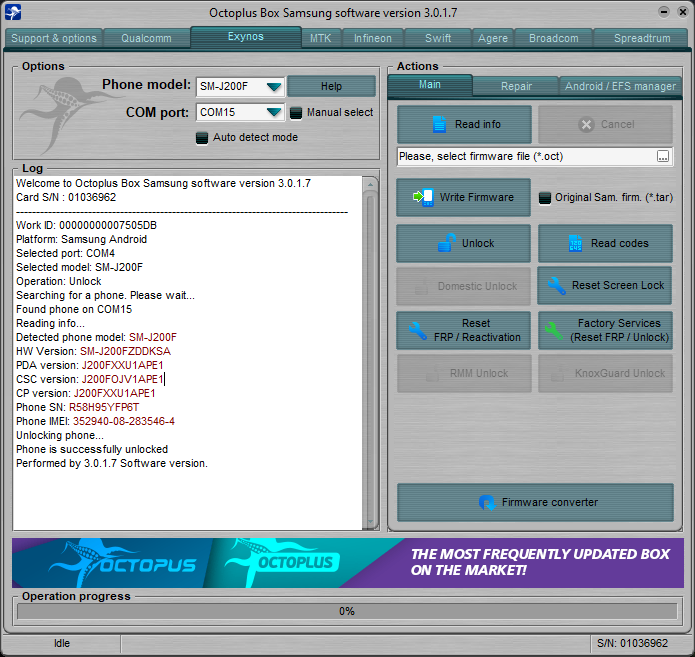The height and width of the screenshot is (657, 695).
Task: Click the Unlock button
Action: 463,243
